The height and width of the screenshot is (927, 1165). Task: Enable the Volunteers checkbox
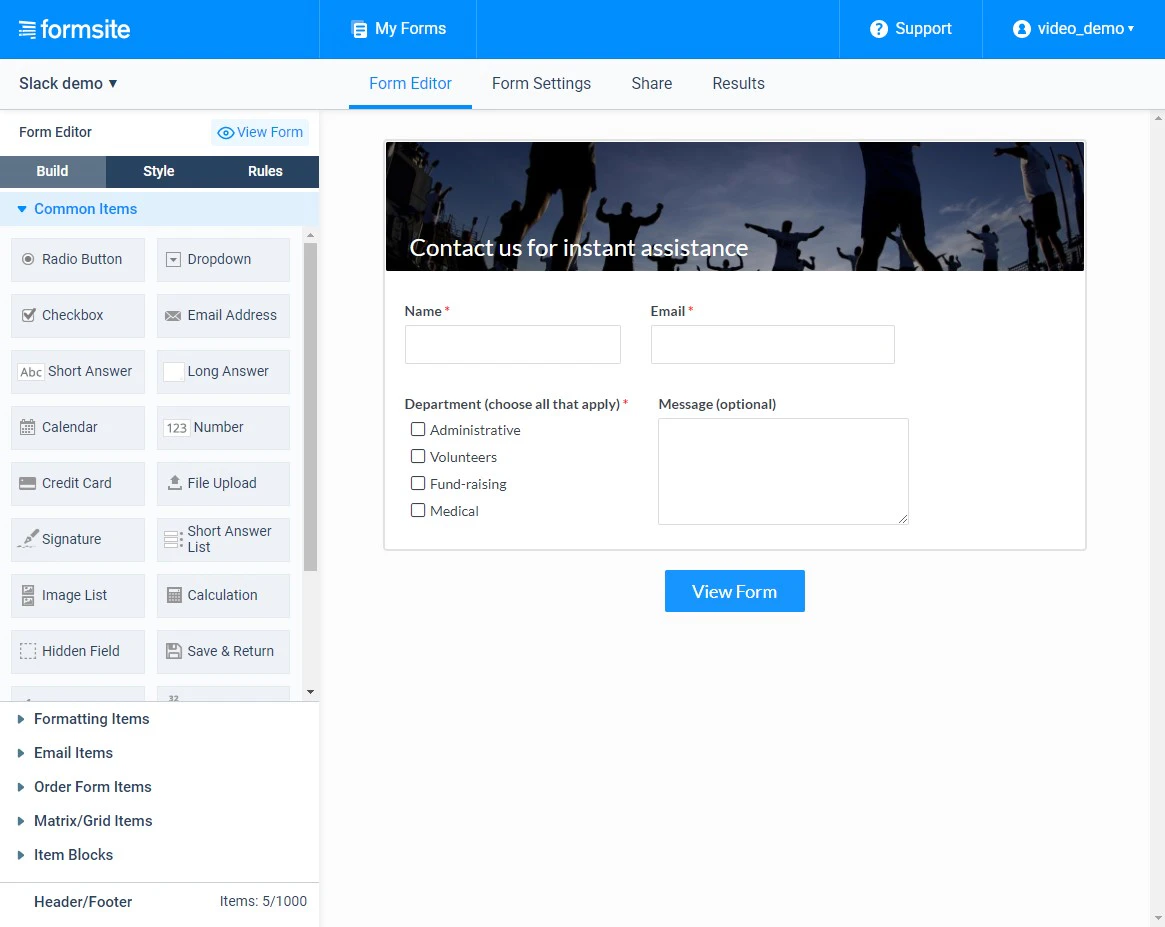click(418, 456)
